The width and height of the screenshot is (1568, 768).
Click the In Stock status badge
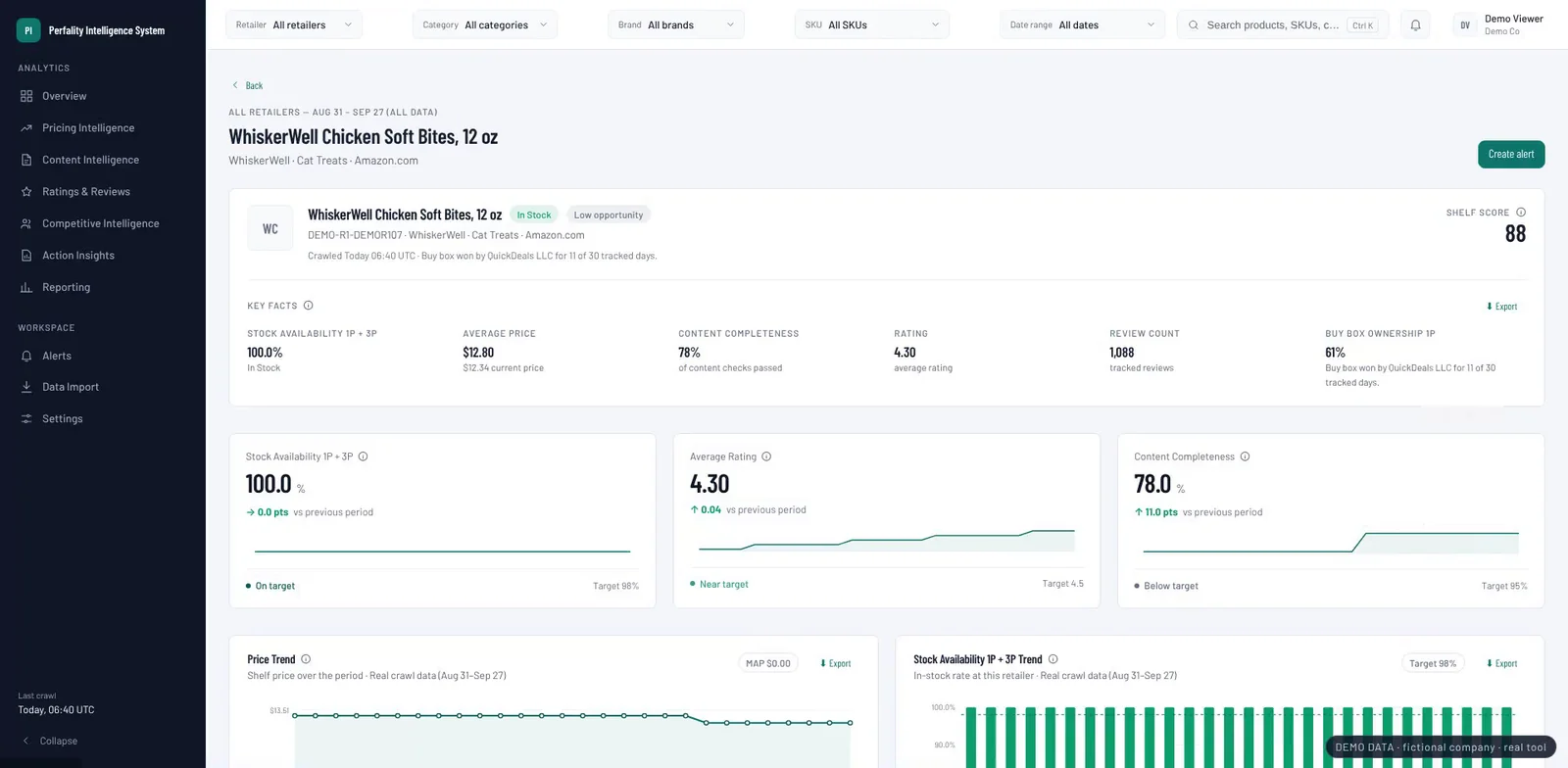tap(534, 215)
